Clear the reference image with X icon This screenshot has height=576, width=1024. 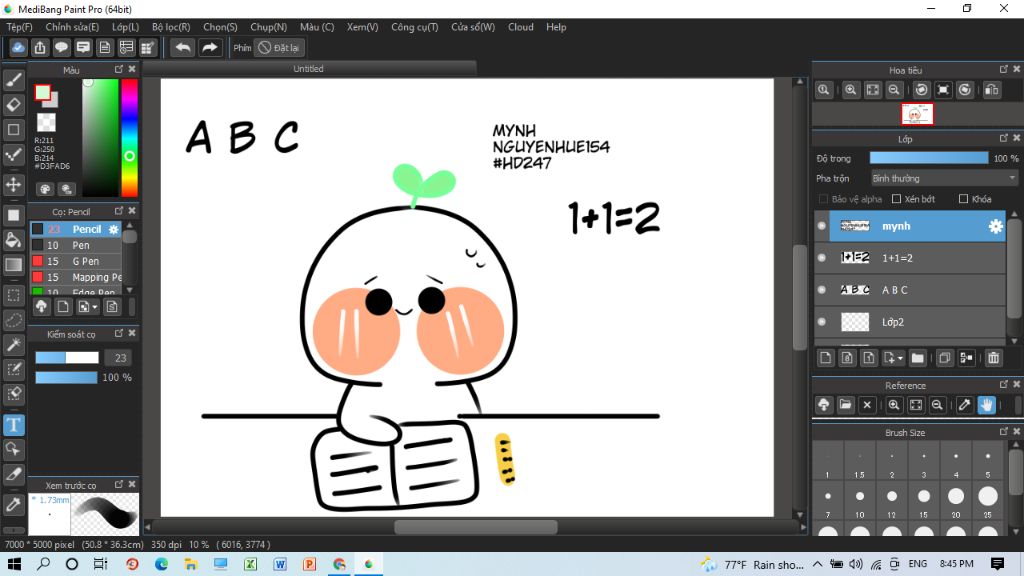867,405
